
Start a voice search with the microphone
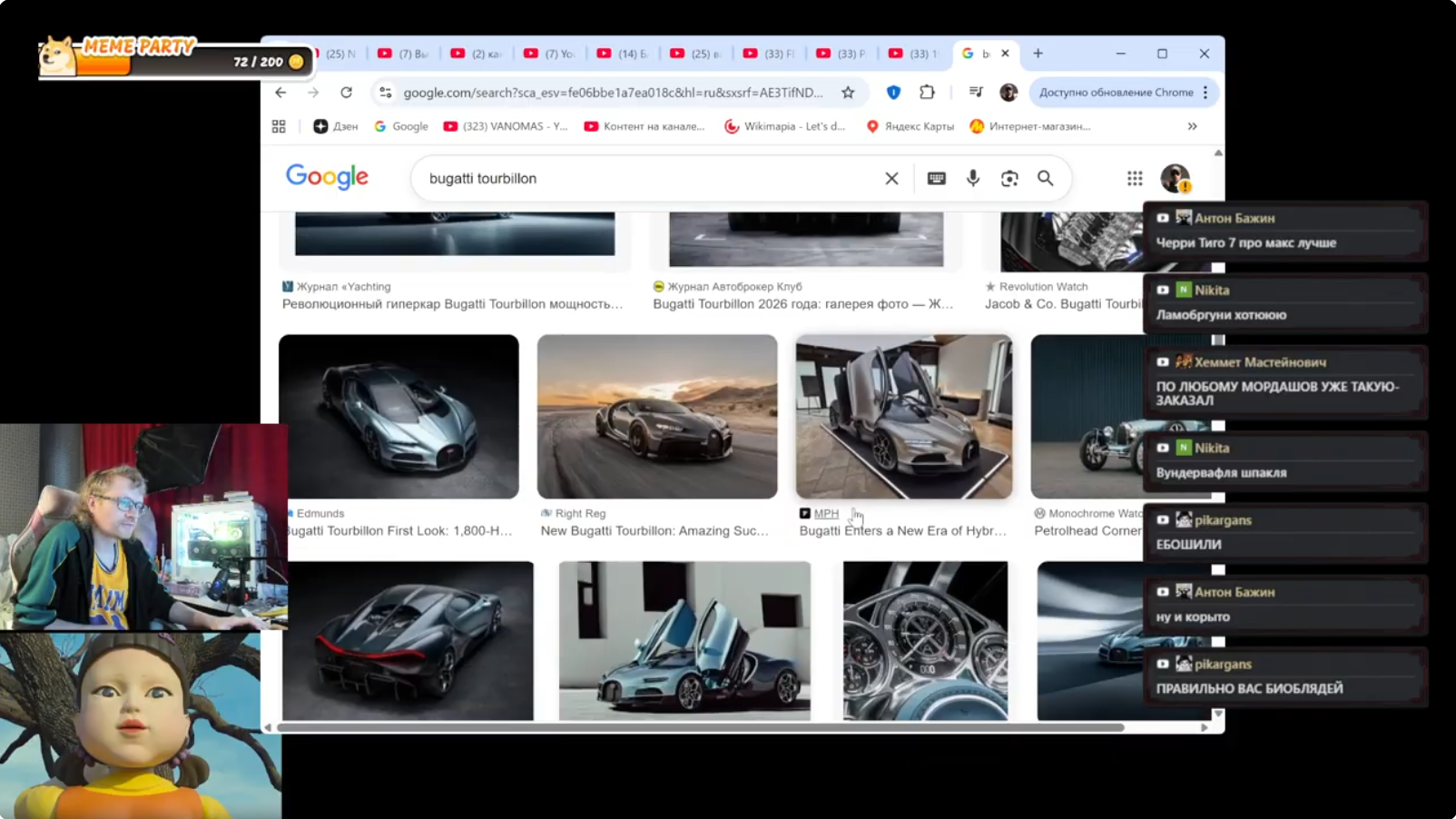coord(973,179)
